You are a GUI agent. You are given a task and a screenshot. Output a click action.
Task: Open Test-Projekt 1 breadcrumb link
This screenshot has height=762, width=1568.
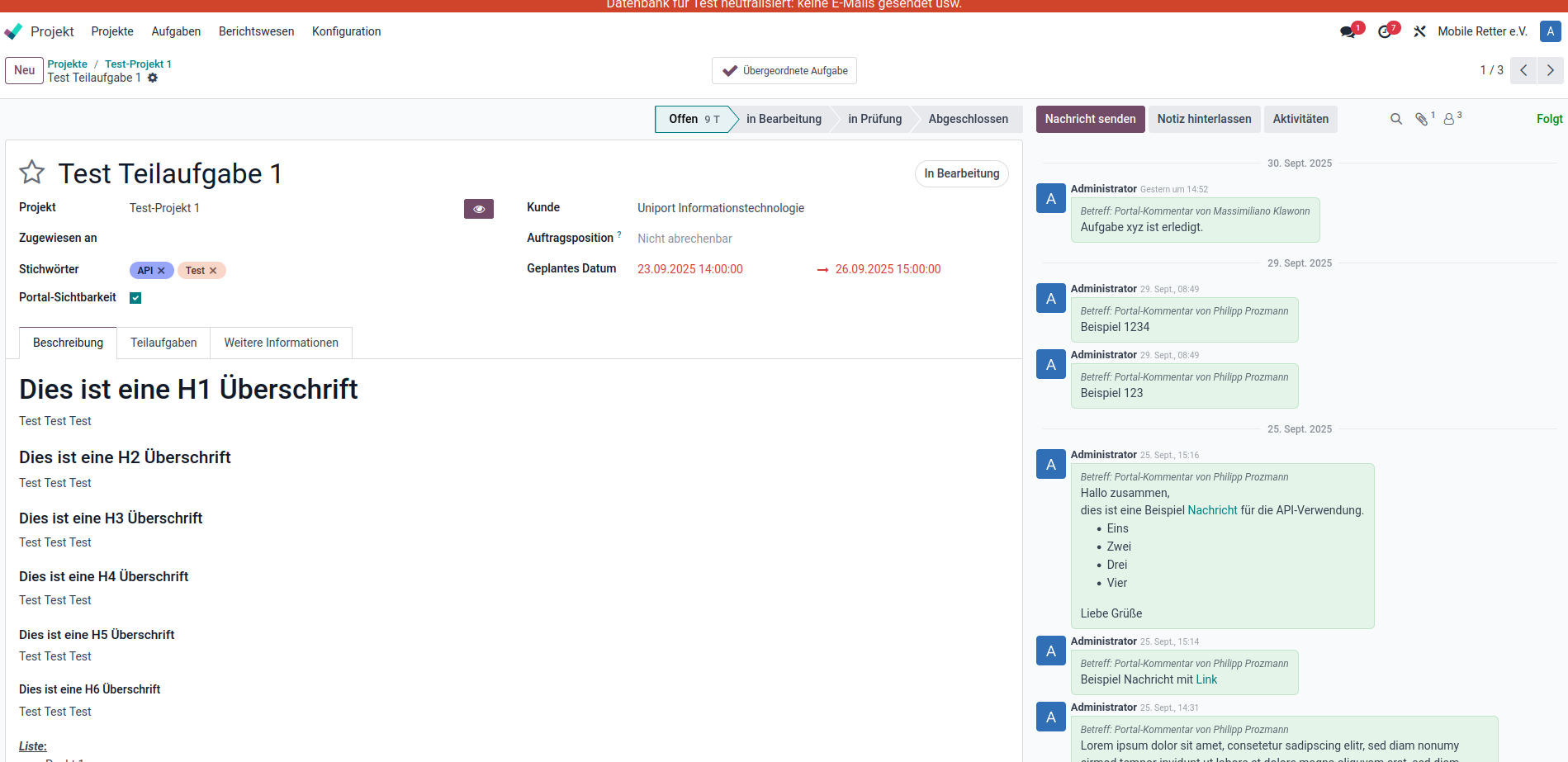138,64
